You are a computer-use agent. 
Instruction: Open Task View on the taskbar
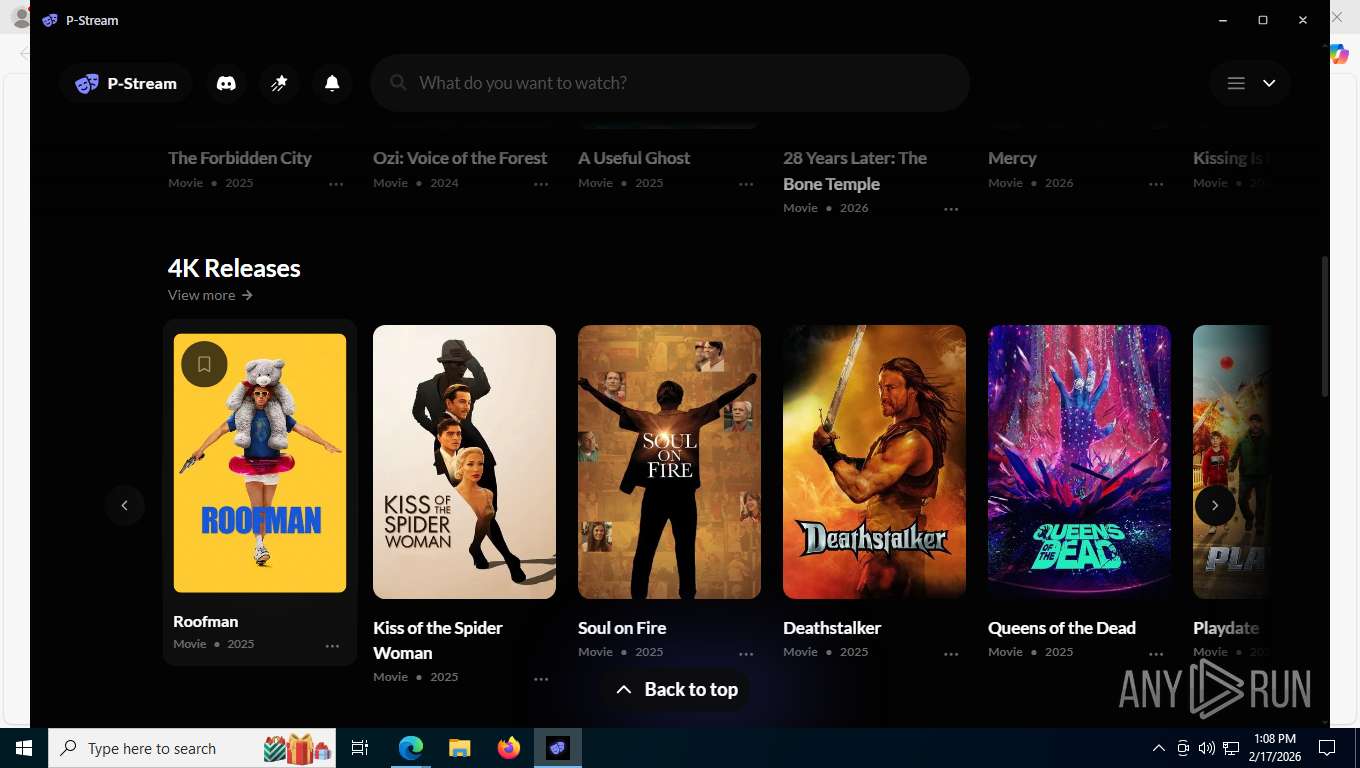click(360, 748)
